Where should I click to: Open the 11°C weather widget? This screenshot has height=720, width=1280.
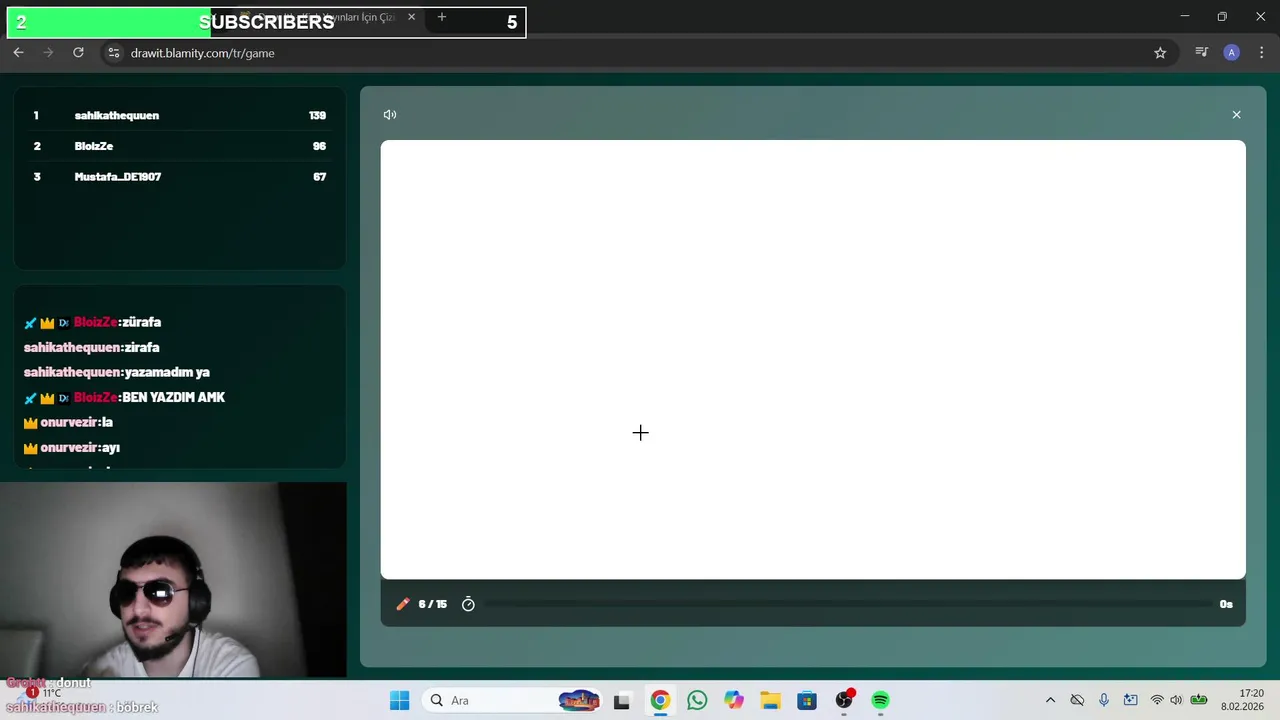(x=40, y=693)
